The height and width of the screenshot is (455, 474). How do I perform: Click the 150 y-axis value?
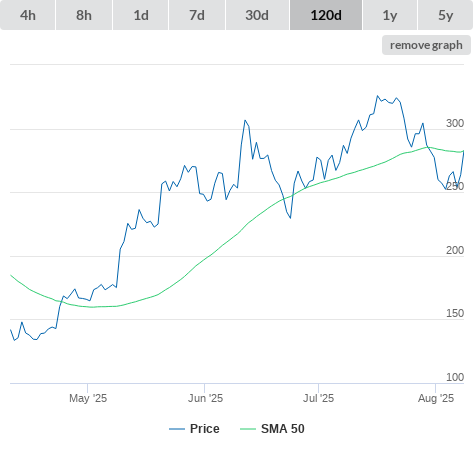455,313
